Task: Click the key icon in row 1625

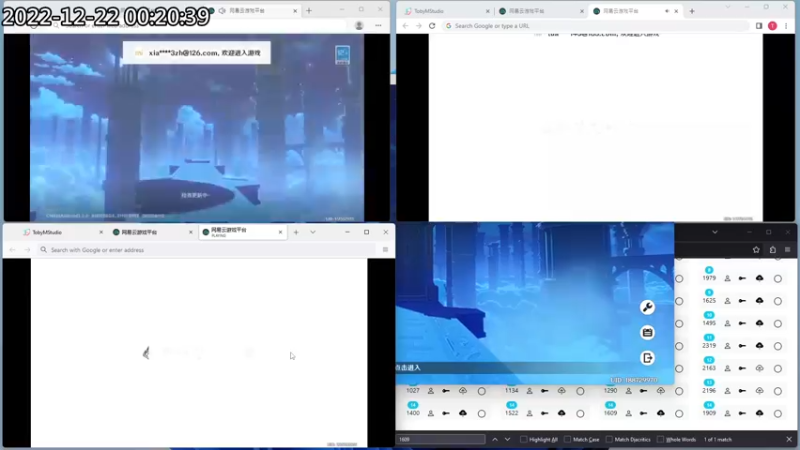Action: tap(742, 301)
